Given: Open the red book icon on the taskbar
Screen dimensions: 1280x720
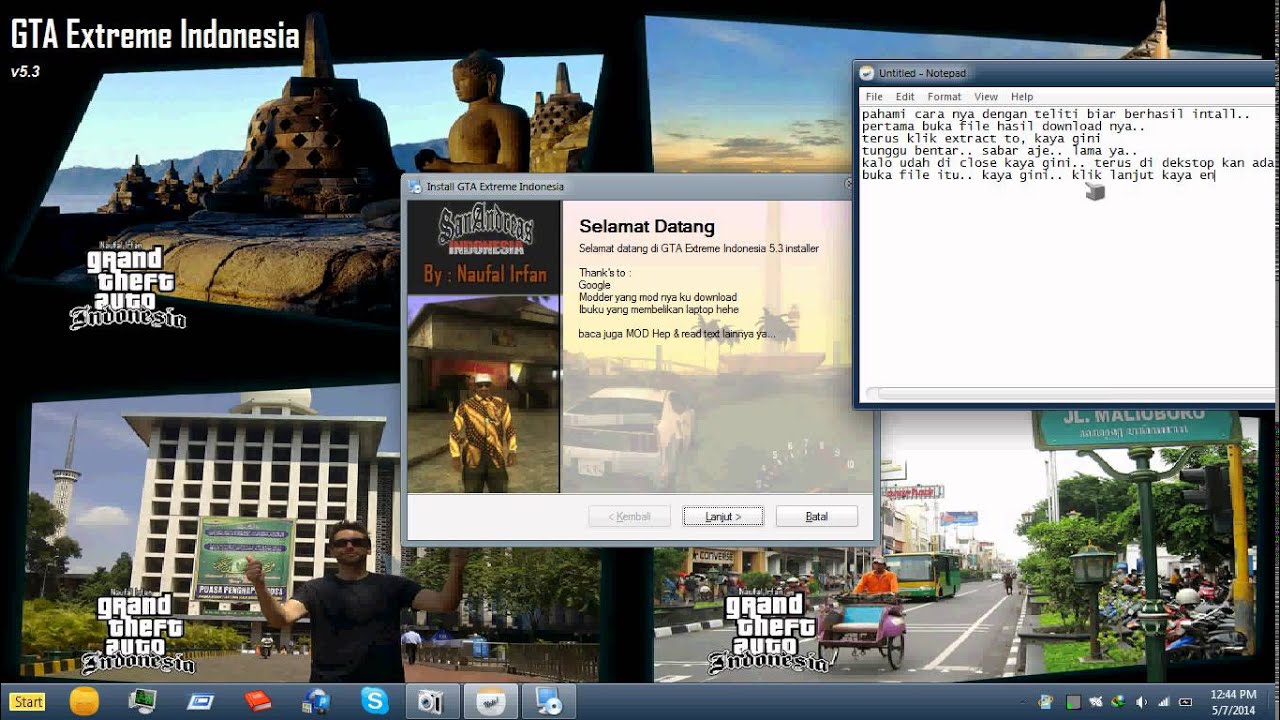Looking at the screenshot, I should click(x=258, y=701).
